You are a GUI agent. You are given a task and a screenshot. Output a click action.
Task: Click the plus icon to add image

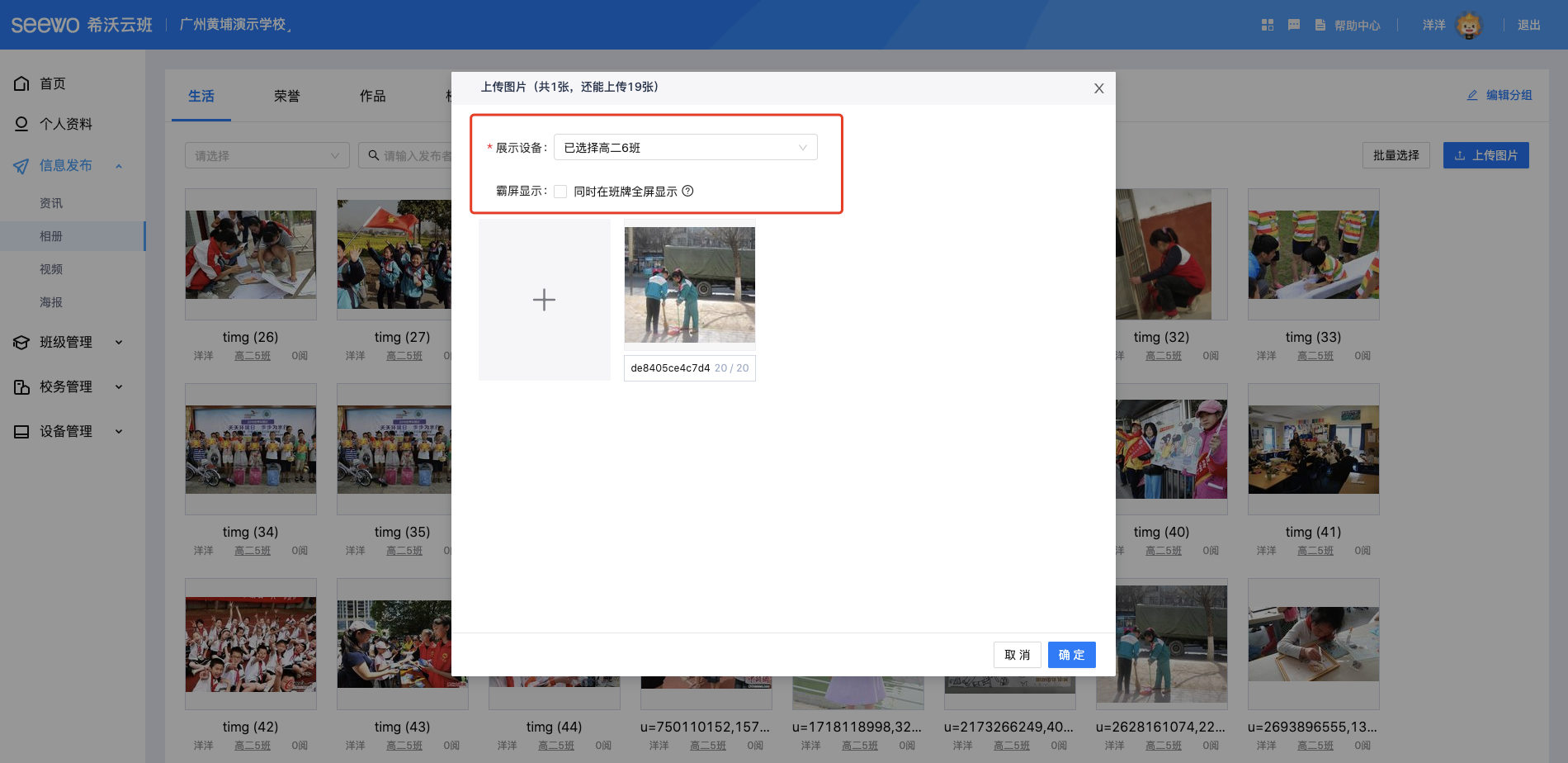click(544, 299)
